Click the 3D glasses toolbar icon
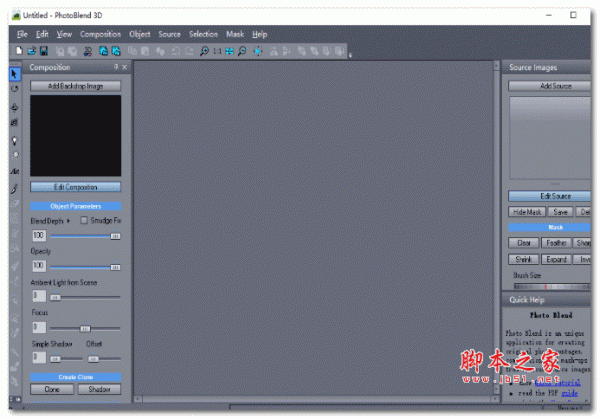This screenshot has width=600, height=419. pos(88,51)
